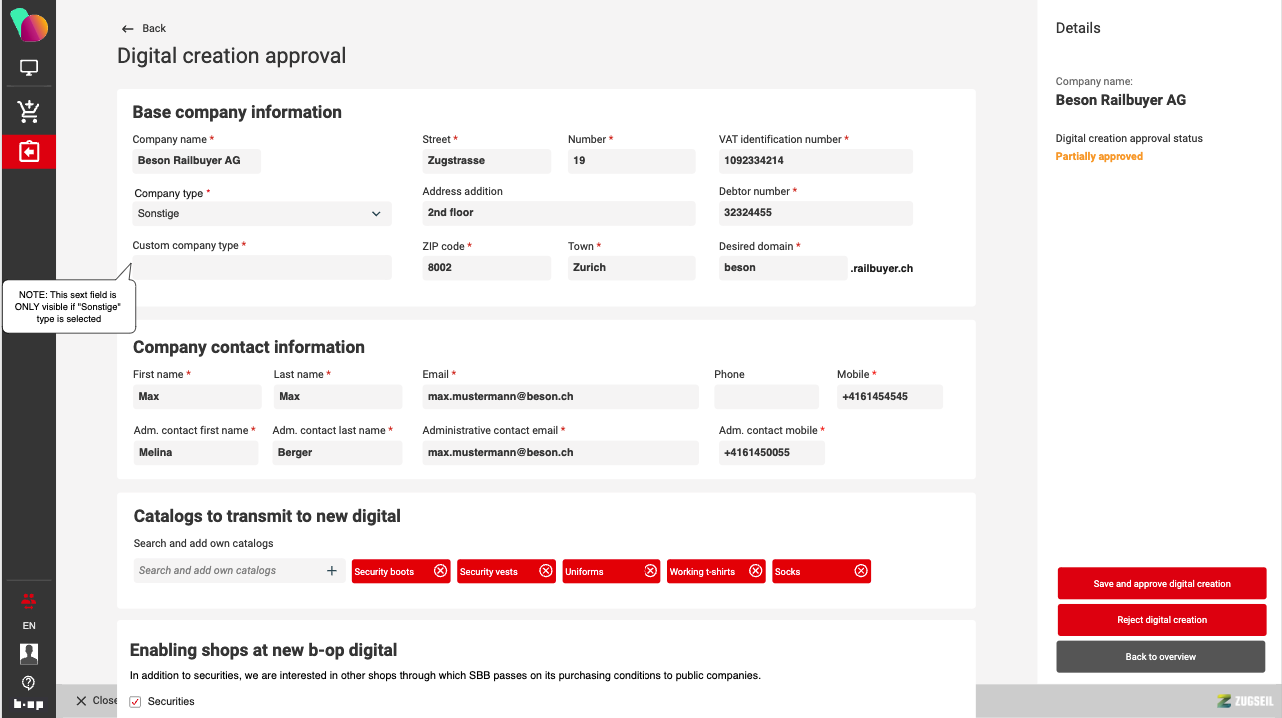Image resolution: width=1282 pixels, height=718 pixels.
Task: Open the add-to-cart sidebar icon
Action: coord(29,110)
